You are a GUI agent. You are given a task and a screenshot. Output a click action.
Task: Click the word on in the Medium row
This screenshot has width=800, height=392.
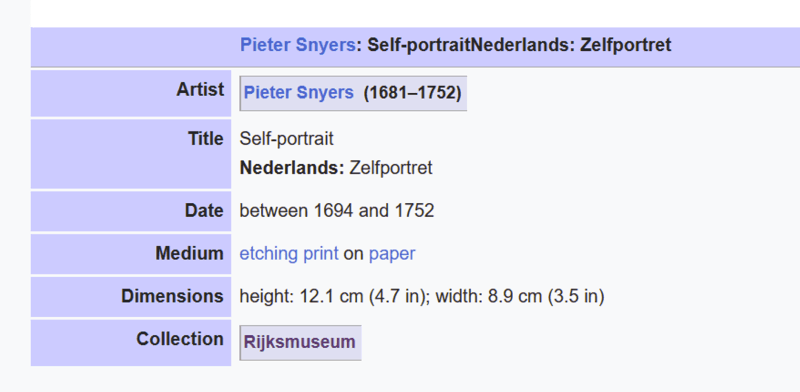tap(354, 254)
